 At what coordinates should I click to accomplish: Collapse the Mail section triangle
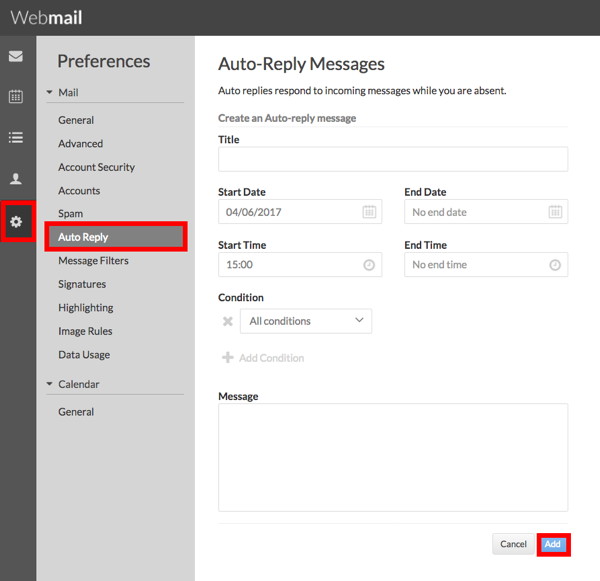point(49,92)
